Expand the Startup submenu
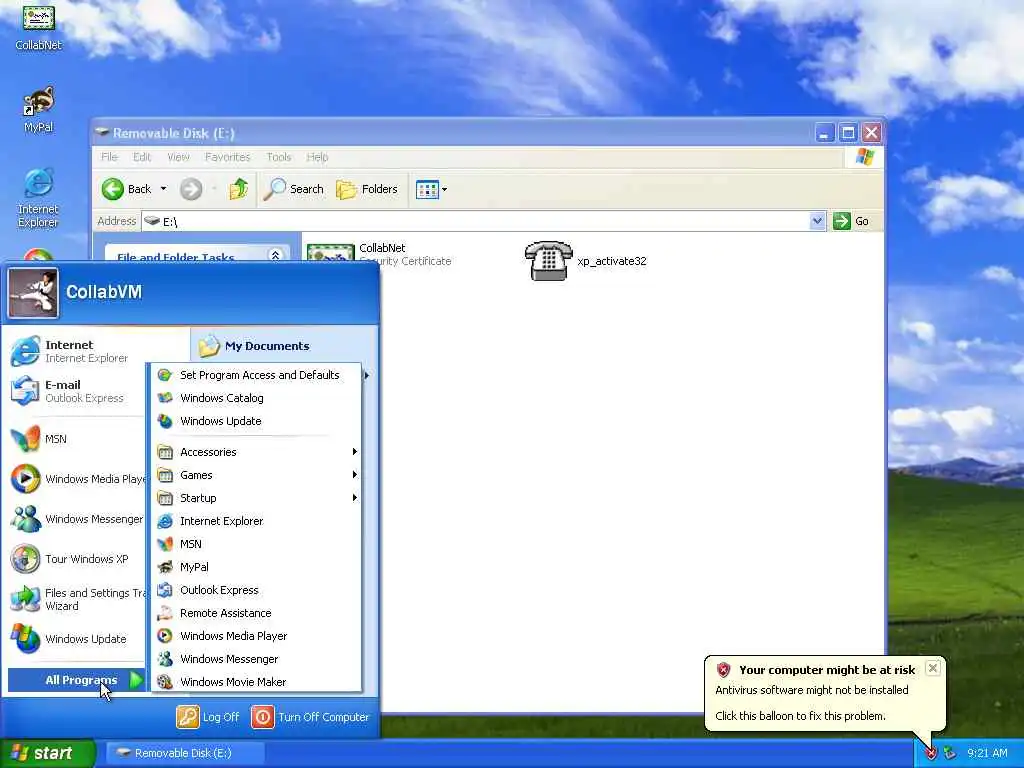Image resolution: width=1024 pixels, height=768 pixels. click(x=256, y=498)
